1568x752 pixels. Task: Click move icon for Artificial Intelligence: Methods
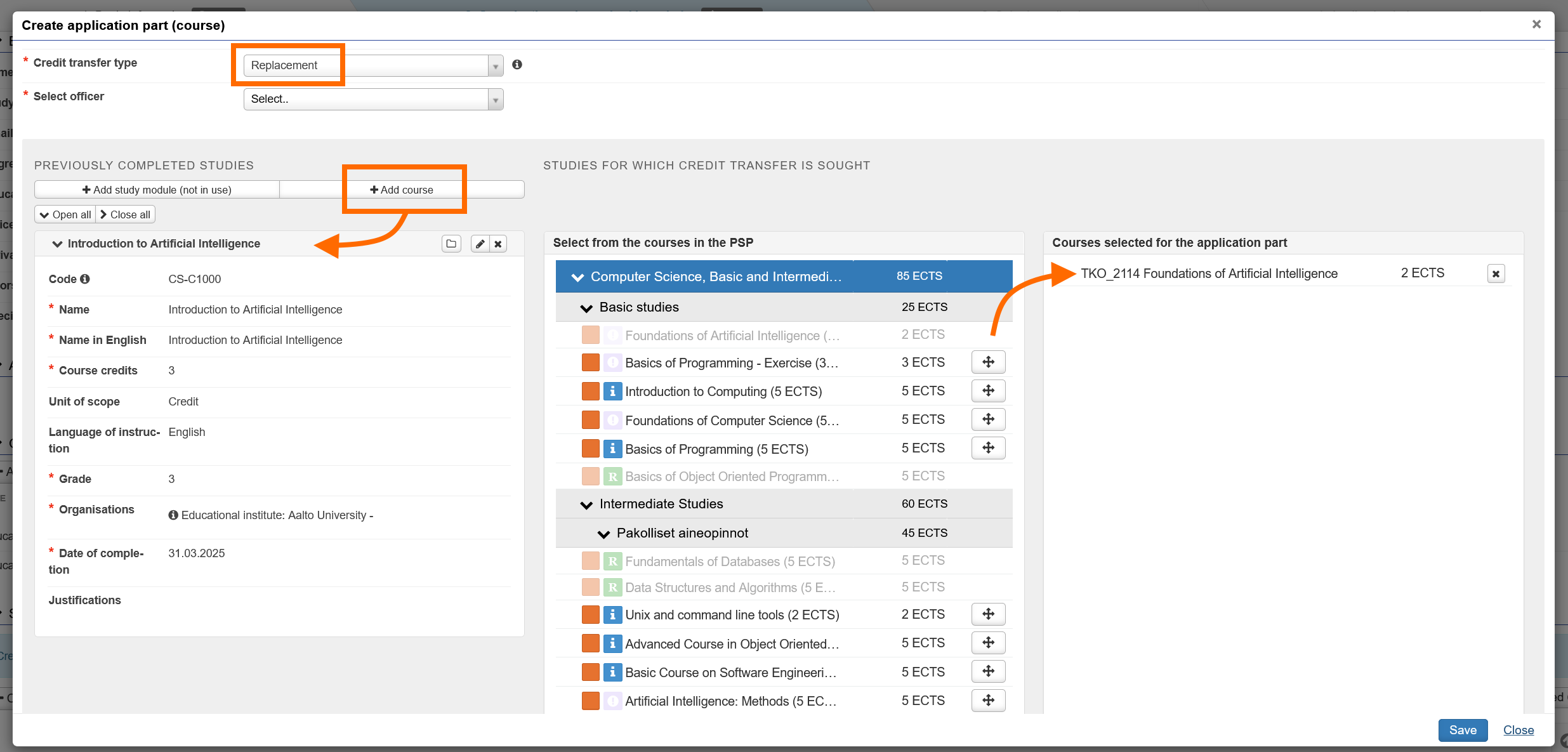(x=988, y=701)
